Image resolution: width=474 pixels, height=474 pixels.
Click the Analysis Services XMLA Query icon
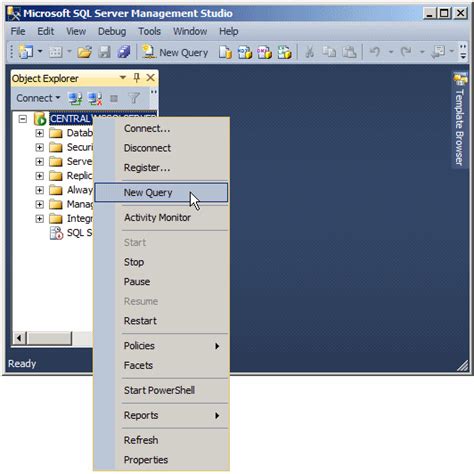[284, 52]
